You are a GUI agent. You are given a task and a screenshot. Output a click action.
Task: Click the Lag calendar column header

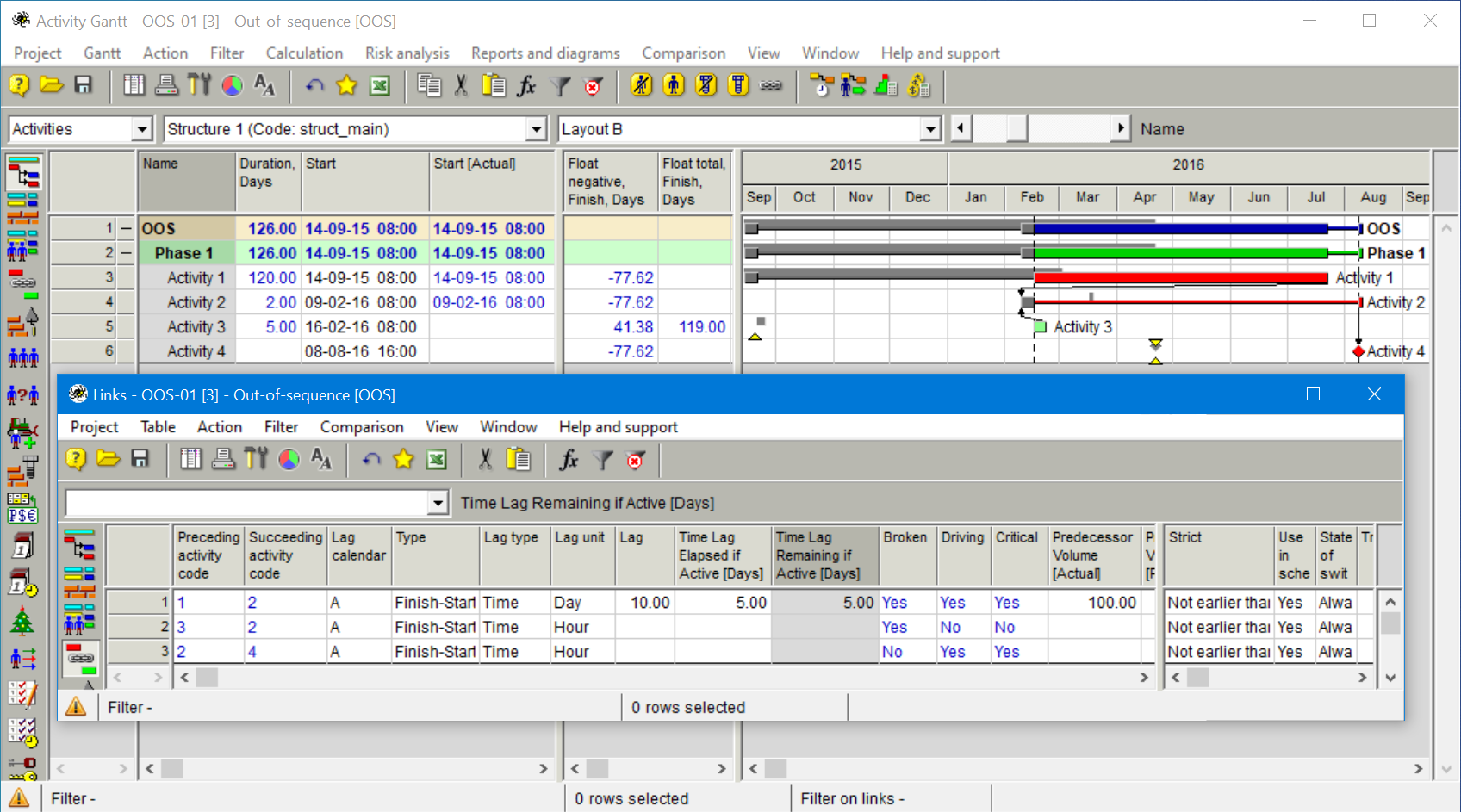pos(359,555)
